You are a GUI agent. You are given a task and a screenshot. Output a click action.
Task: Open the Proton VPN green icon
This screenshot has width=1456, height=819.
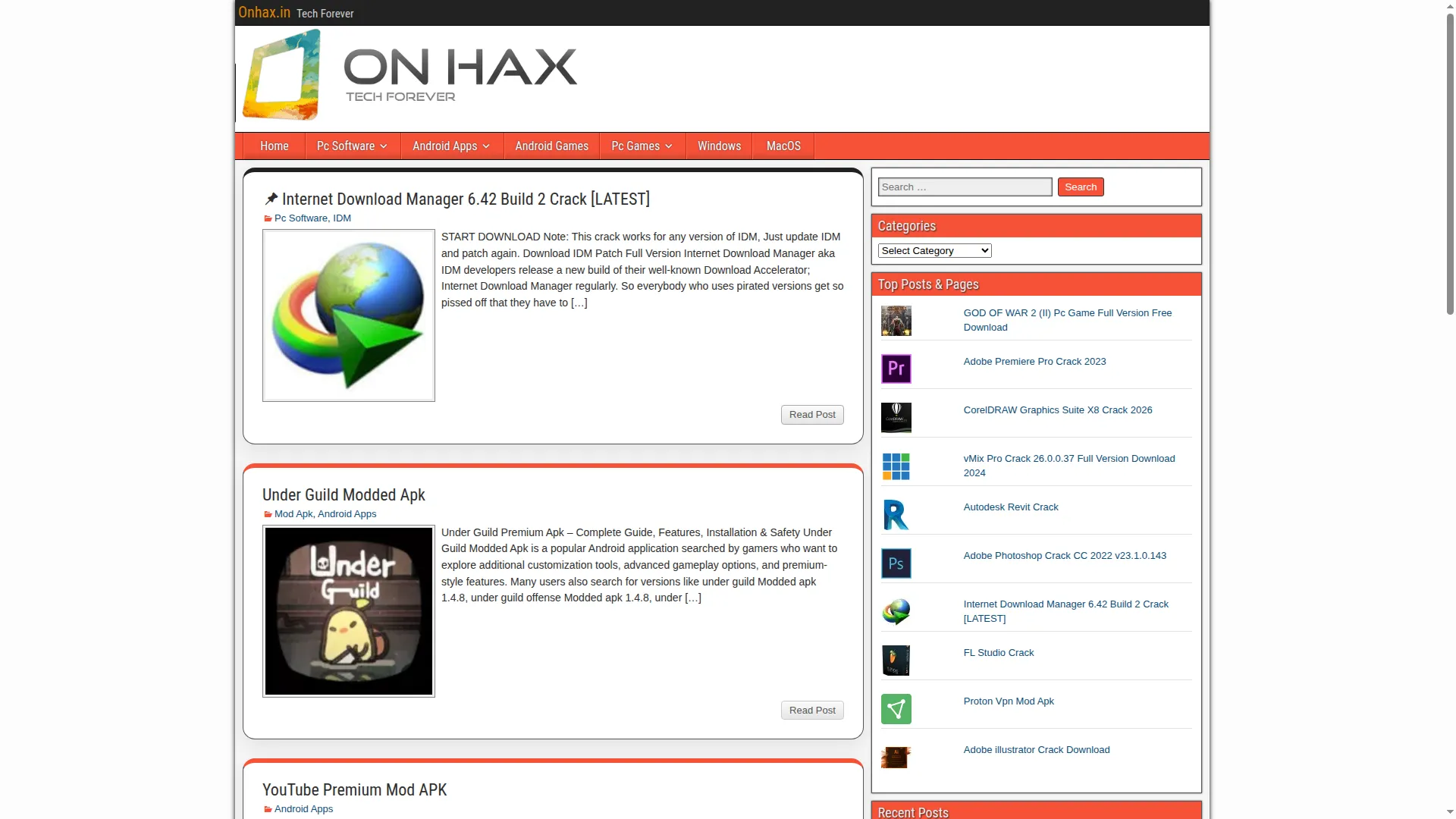(x=896, y=709)
